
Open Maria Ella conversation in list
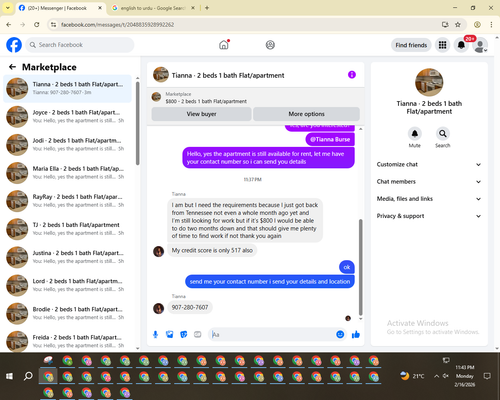point(67,173)
